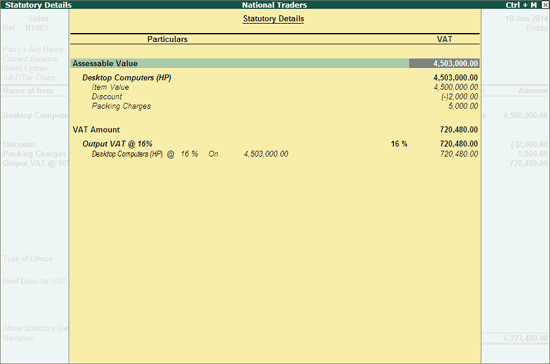Click the 16 % rate value
Screen dimensions: 550x364
[x=399, y=144]
